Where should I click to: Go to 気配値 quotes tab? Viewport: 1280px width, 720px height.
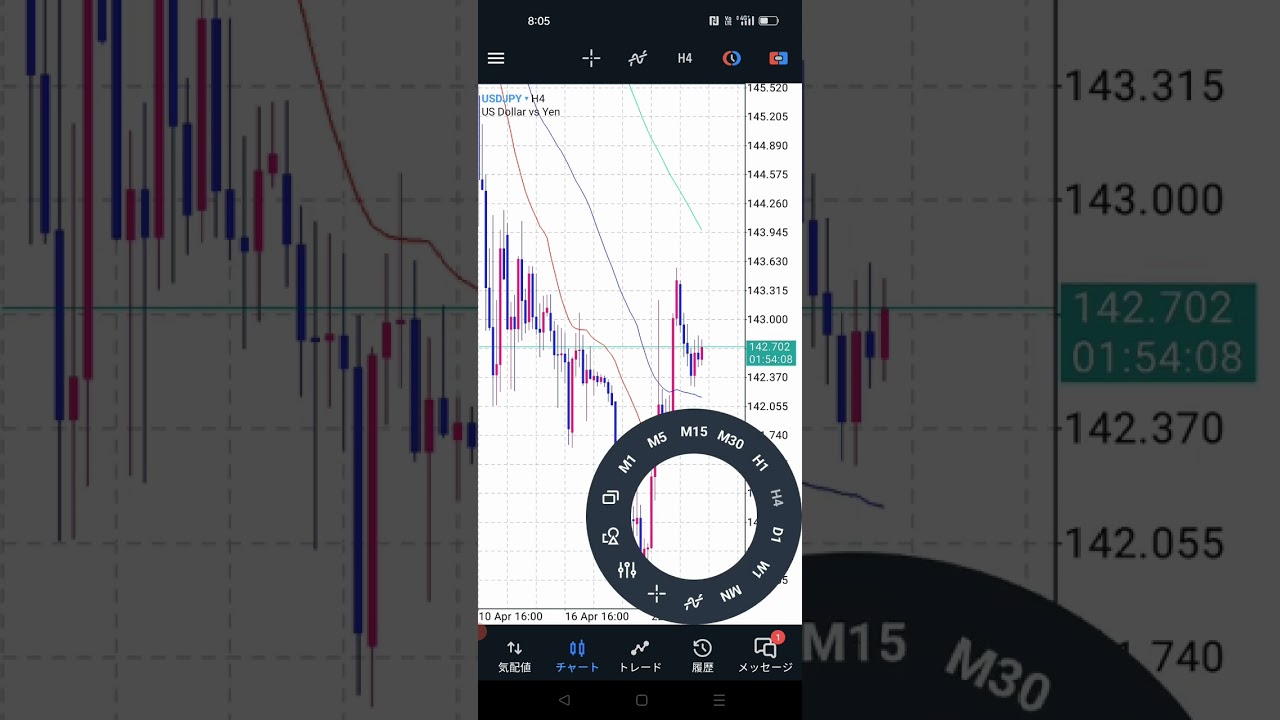514,656
